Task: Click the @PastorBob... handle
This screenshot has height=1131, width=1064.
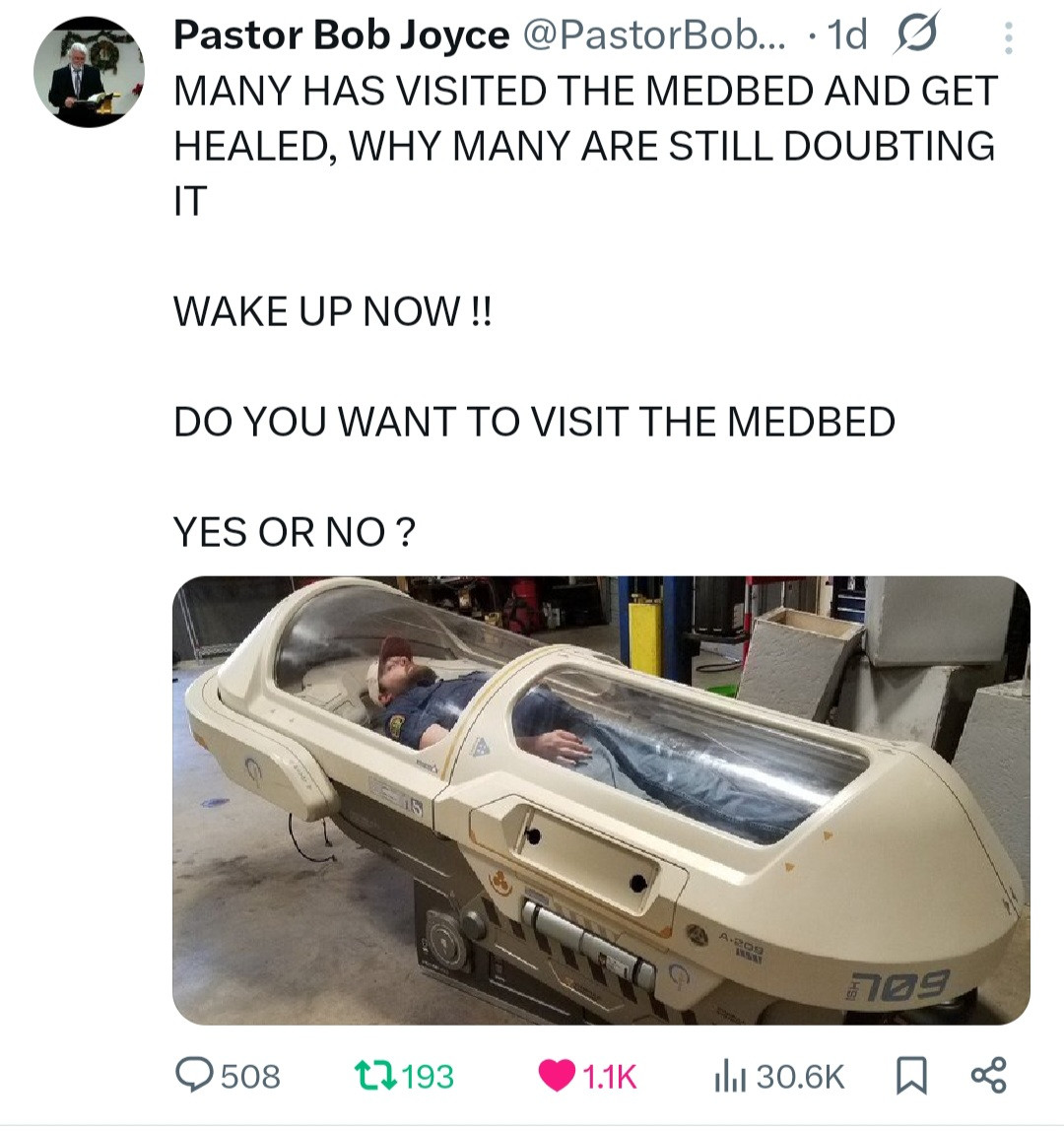Action: pos(655,34)
